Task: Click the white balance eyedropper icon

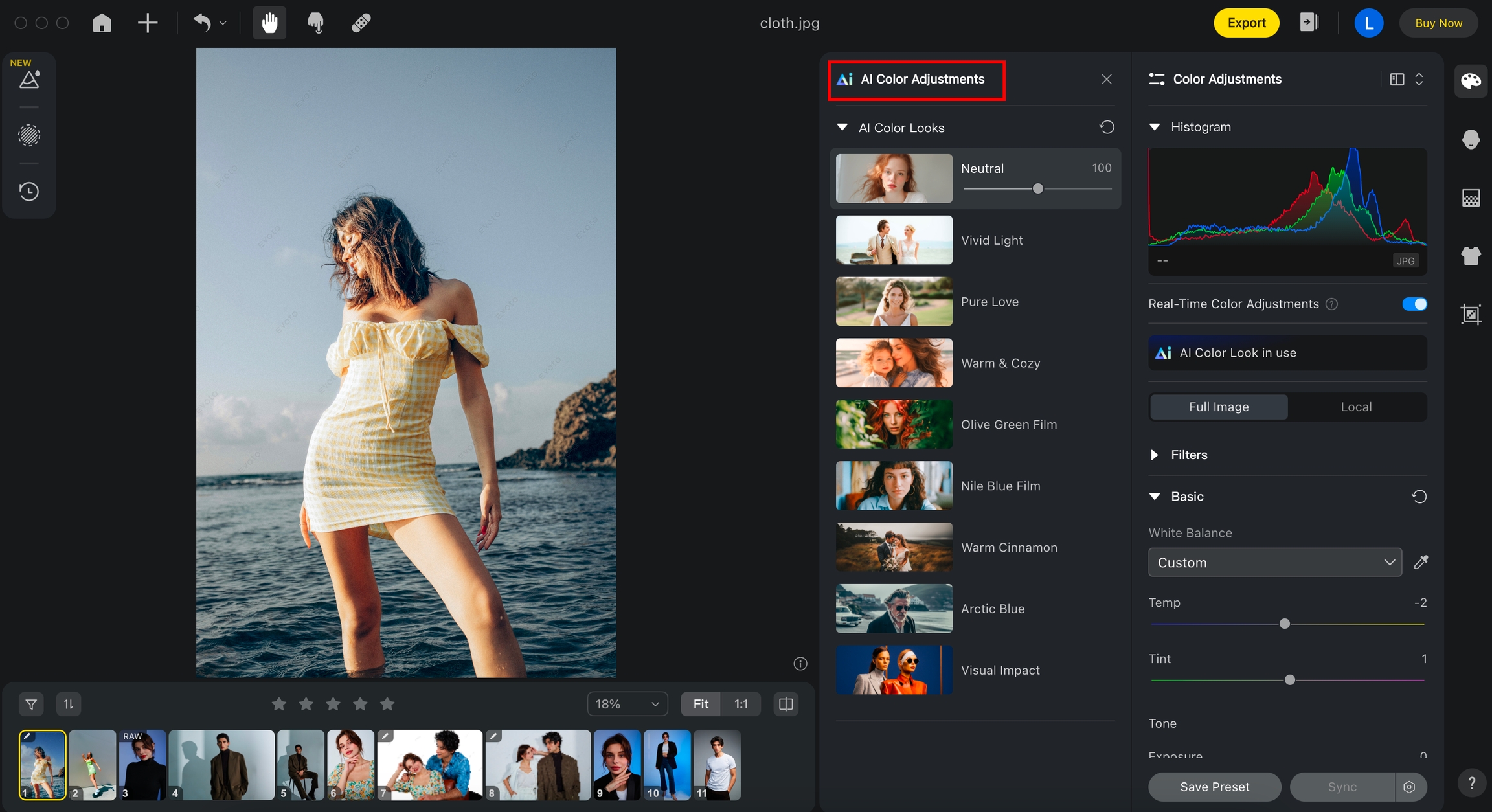Action: click(x=1421, y=562)
